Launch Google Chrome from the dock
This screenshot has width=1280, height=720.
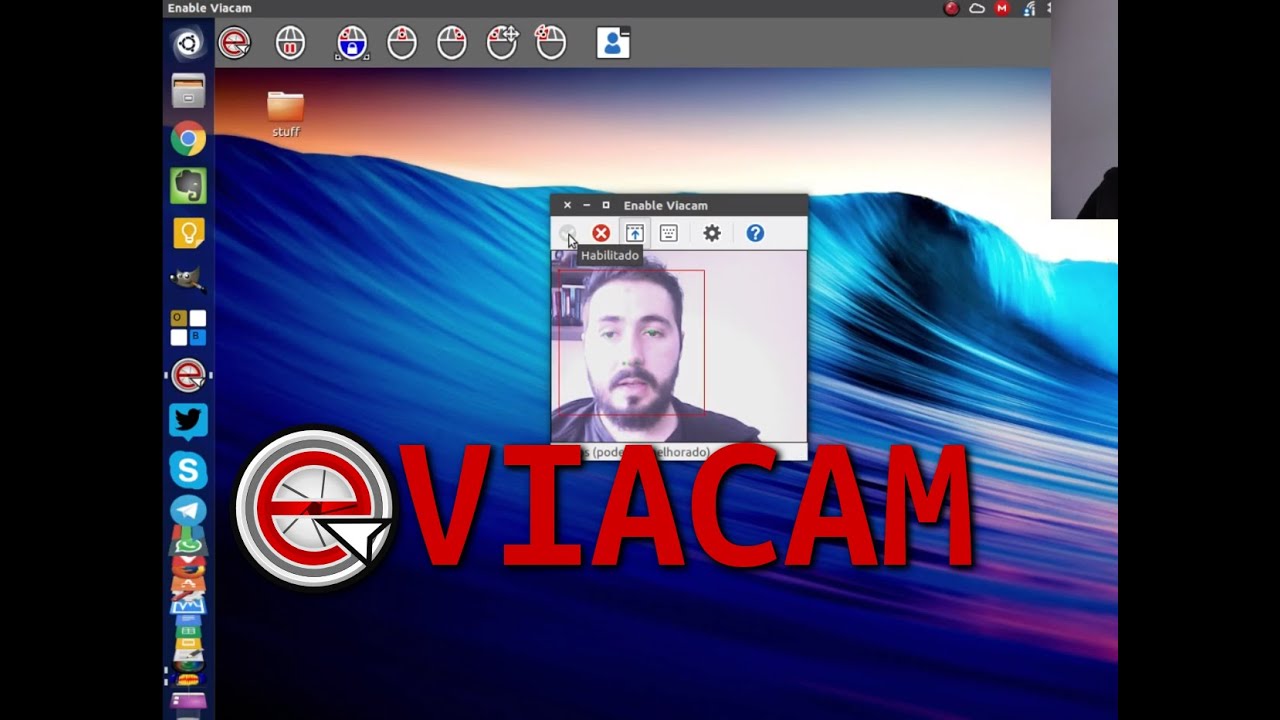pos(188,138)
